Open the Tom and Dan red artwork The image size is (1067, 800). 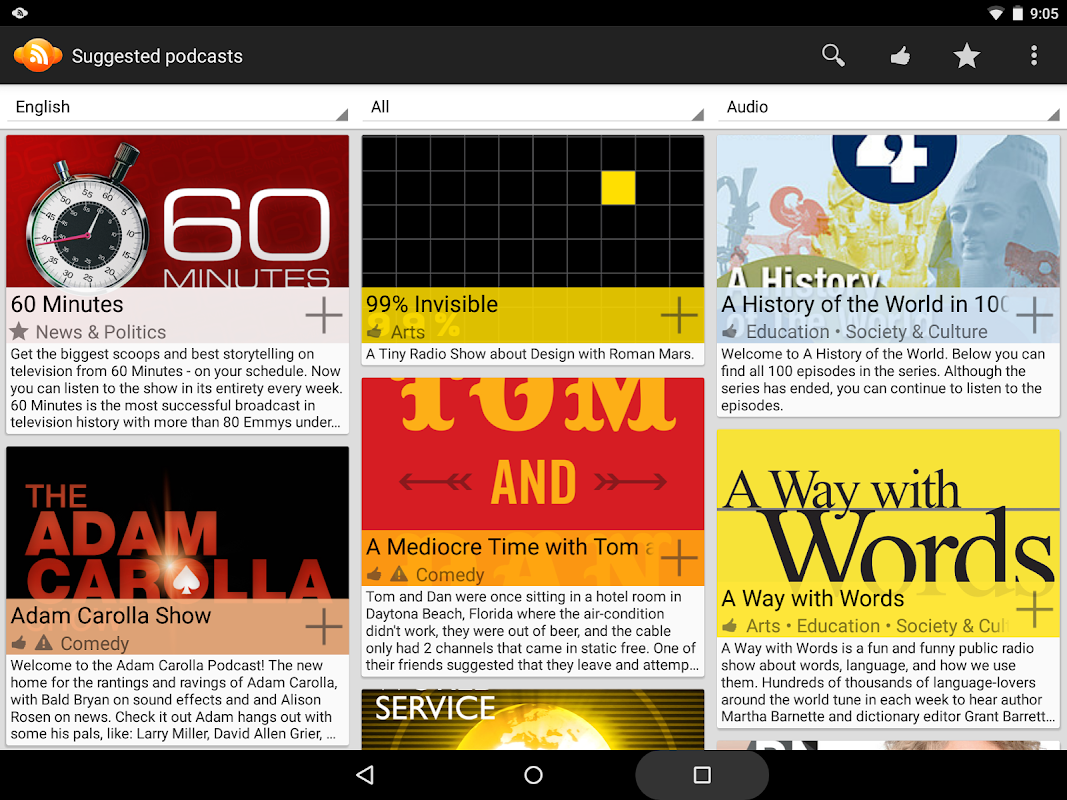click(533, 454)
